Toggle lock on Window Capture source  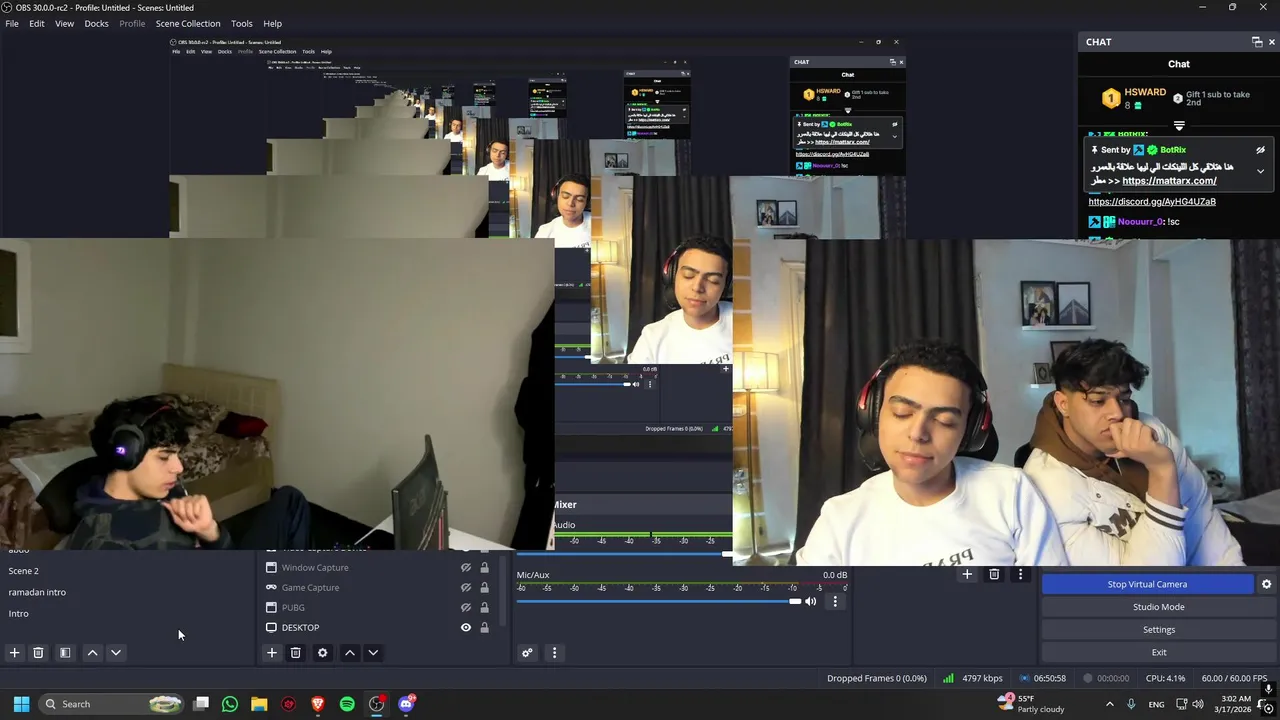click(x=484, y=567)
